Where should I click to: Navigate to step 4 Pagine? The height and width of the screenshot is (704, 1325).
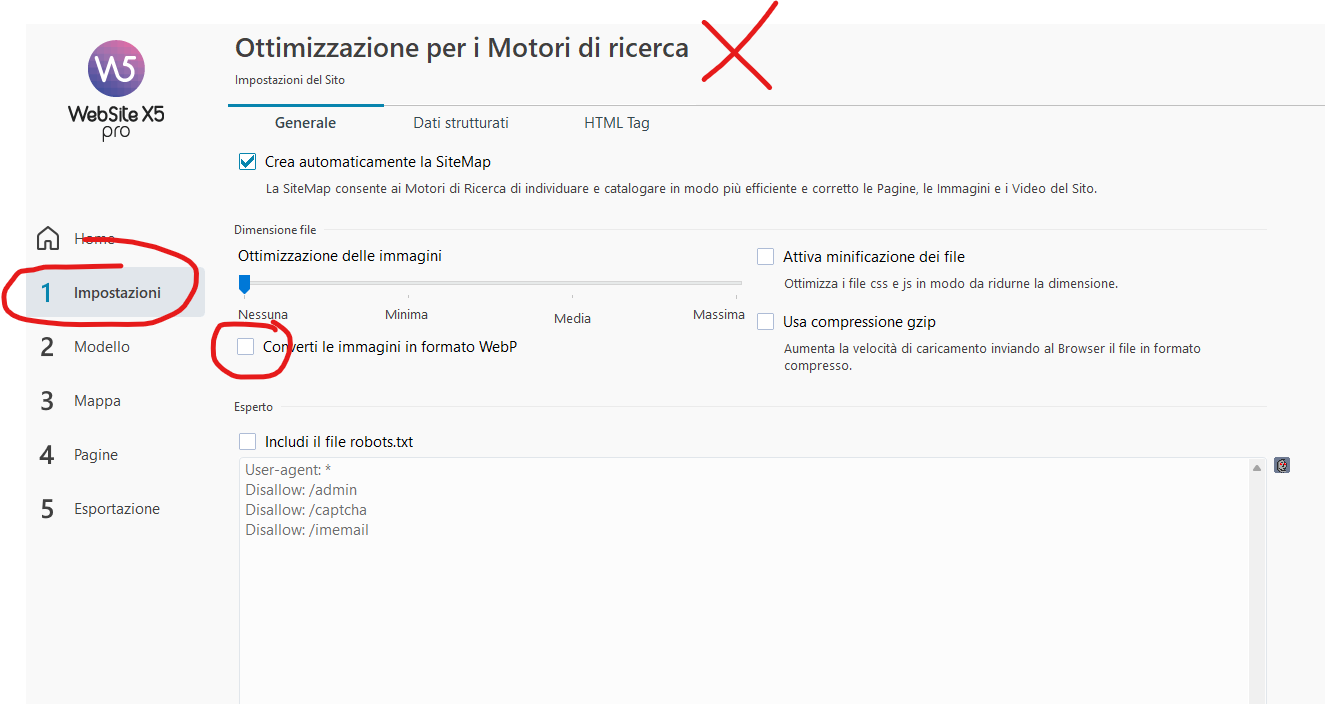[x=95, y=455]
